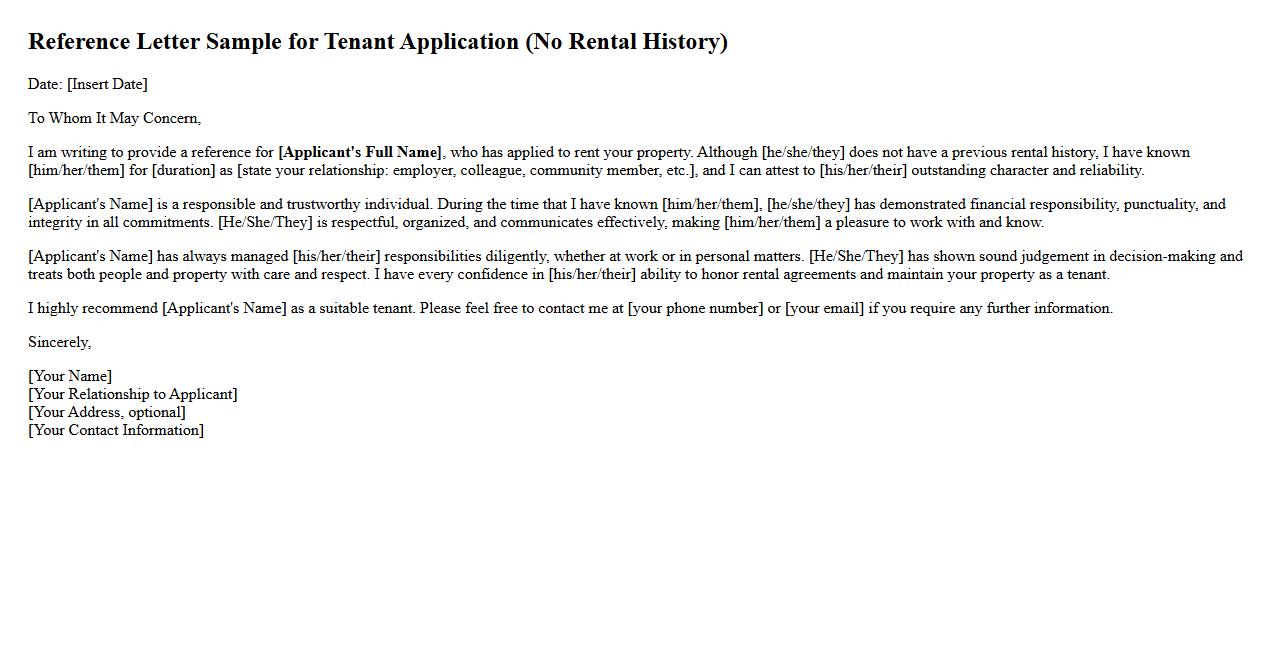The image size is (1278, 650).
Task: Click the bold [Applicant's Full Name] text
Action: click(x=360, y=152)
